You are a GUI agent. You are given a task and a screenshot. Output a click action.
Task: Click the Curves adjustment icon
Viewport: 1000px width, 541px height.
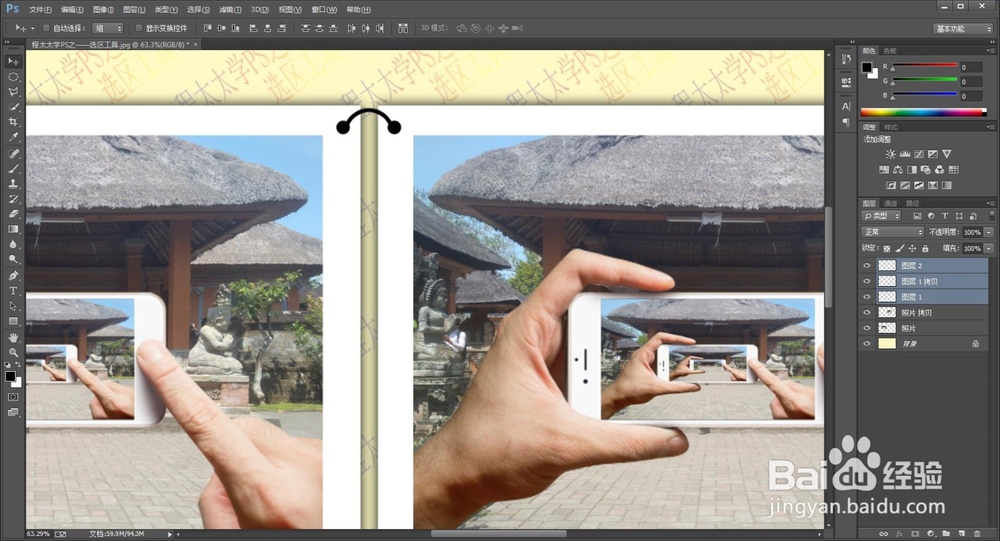pos(918,154)
